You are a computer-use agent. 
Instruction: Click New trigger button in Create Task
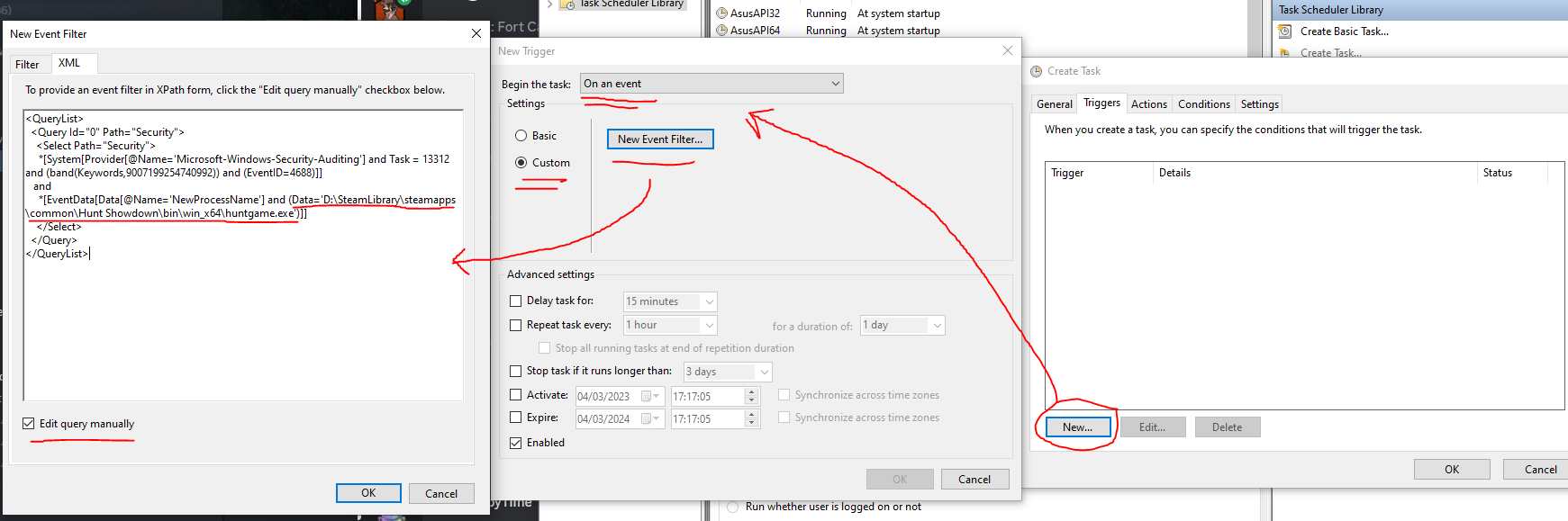tap(1077, 427)
